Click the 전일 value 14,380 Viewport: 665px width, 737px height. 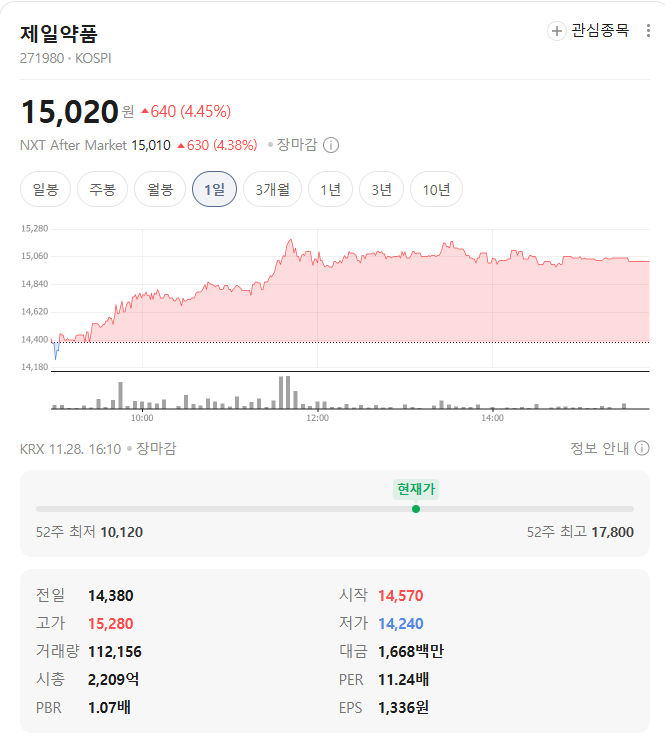pyautogui.click(x=111, y=596)
